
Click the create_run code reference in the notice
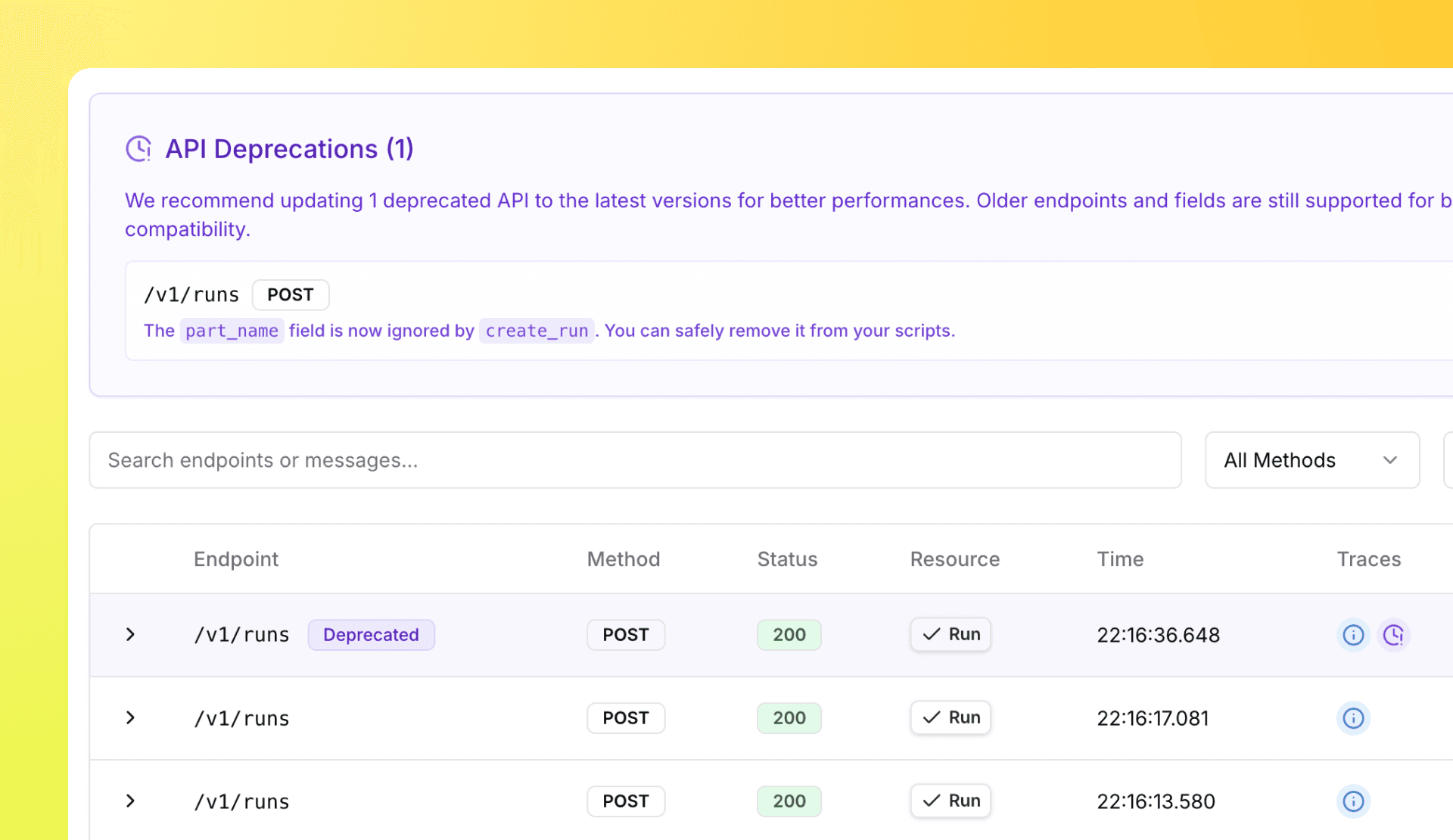pos(536,331)
